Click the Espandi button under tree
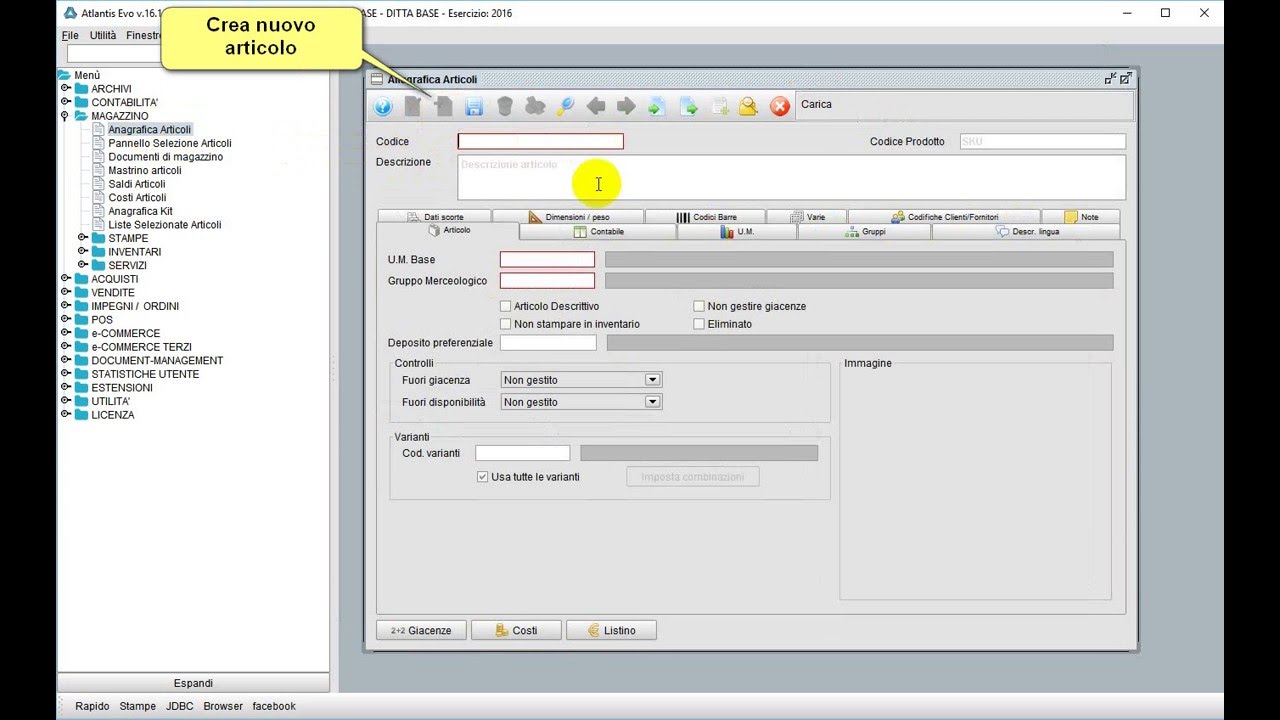Viewport: 1280px width, 720px height. (193, 683)
